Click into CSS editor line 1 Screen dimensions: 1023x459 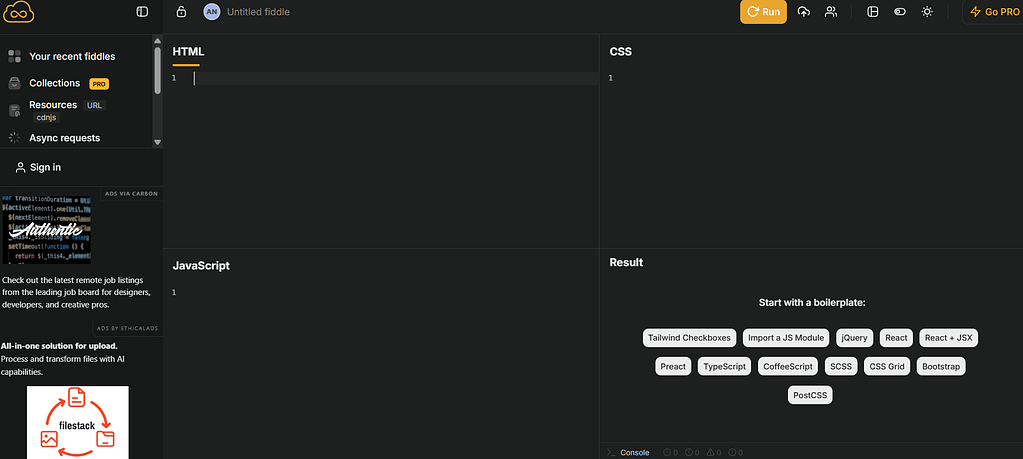pyautogui.click(x=819, y=78)
